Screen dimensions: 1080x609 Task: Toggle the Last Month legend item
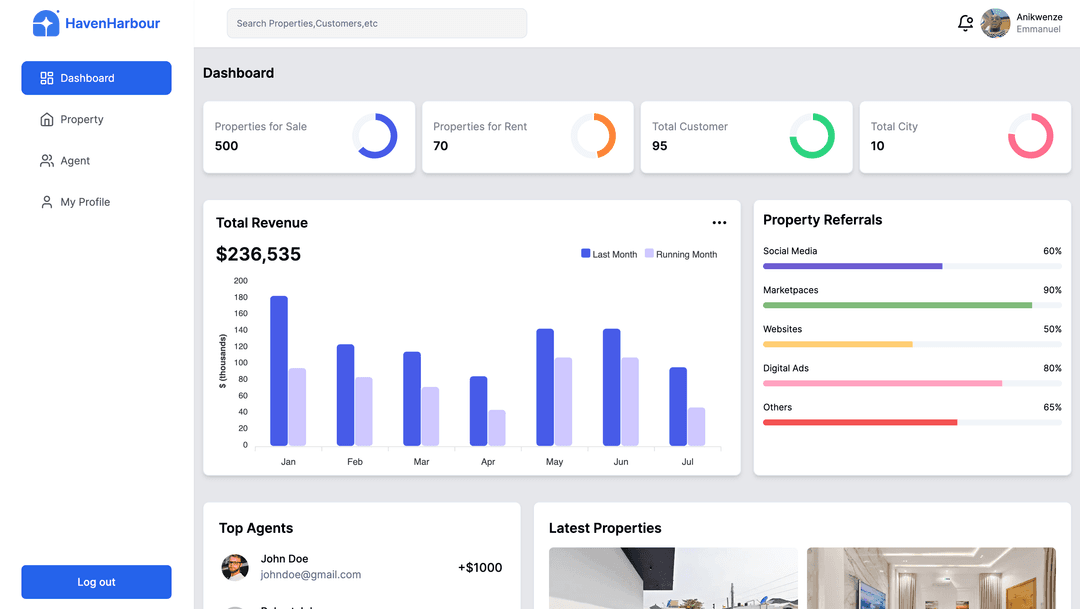pos(609,254)
